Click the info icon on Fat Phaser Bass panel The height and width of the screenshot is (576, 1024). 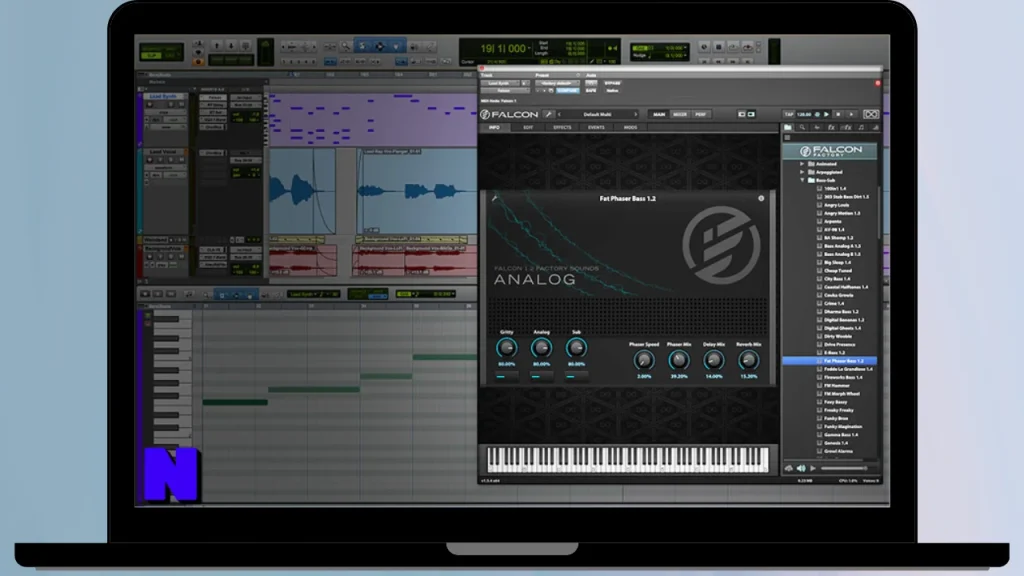pyautogui.click(x=761, y=198)
